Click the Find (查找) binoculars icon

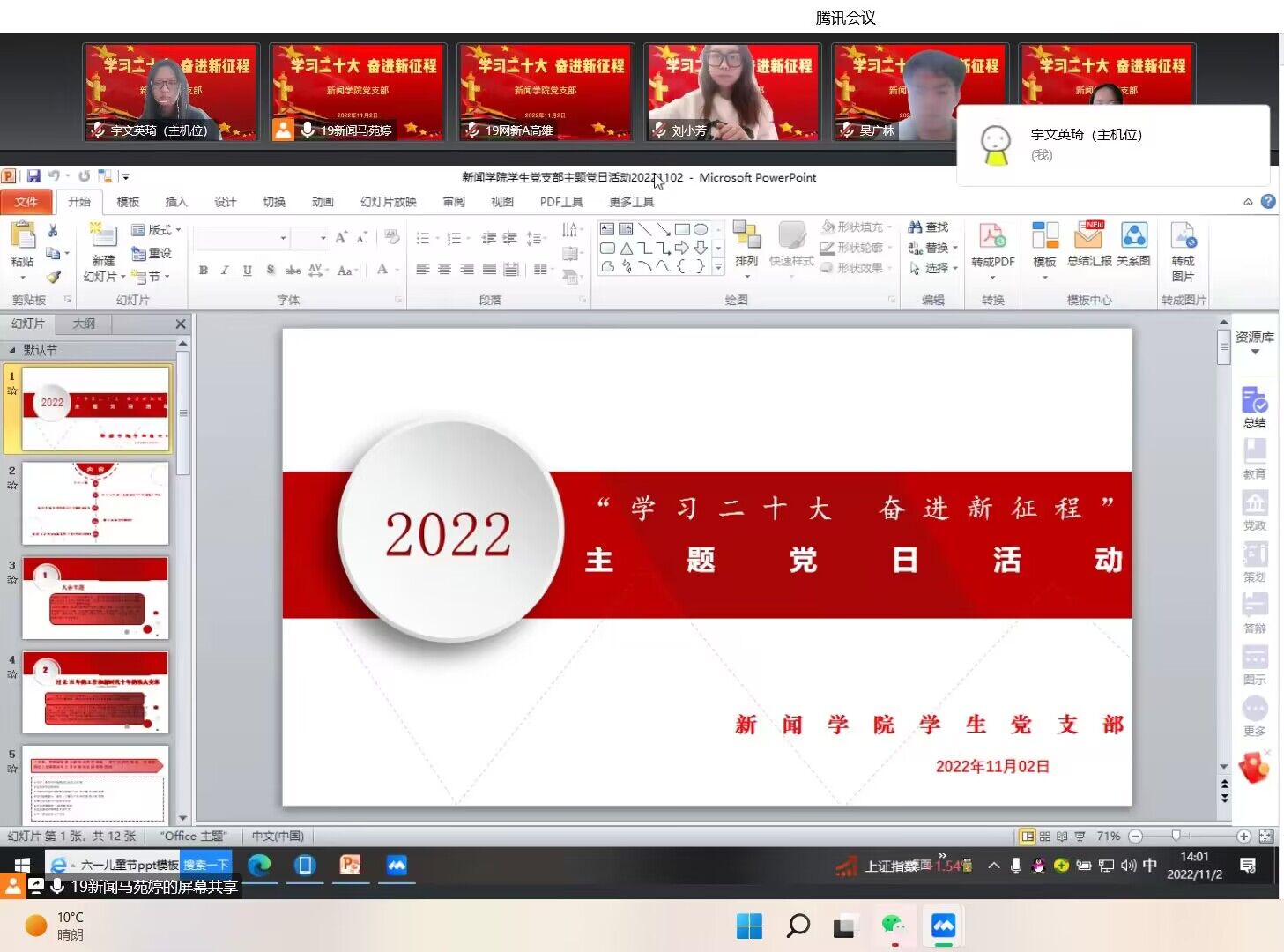915,227
